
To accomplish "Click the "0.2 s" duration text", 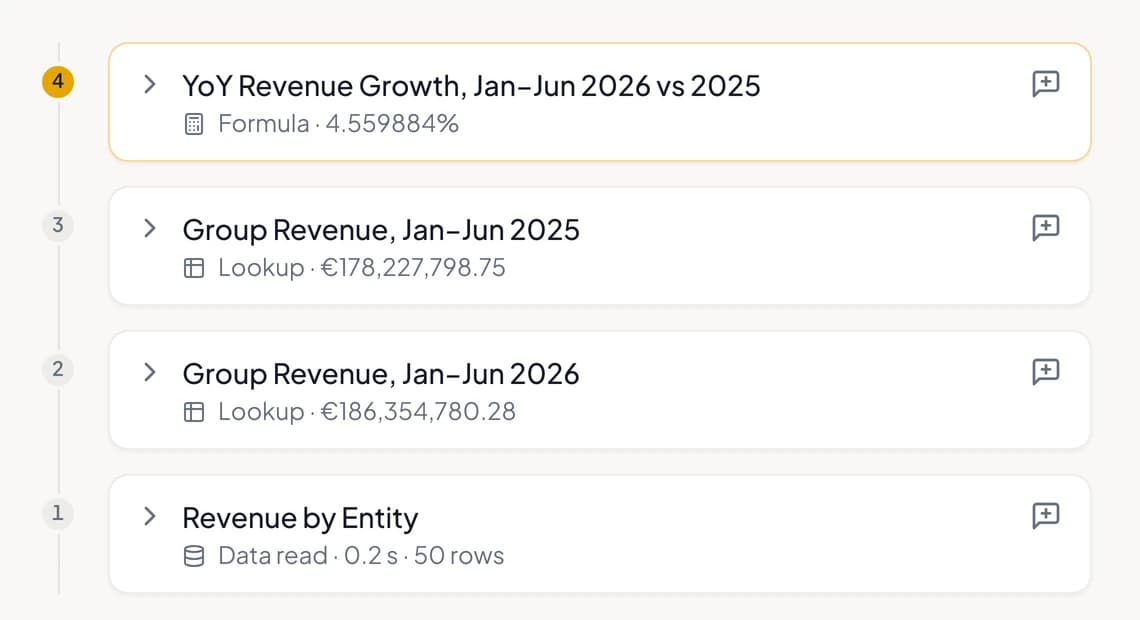I will (x=371, y=555).
